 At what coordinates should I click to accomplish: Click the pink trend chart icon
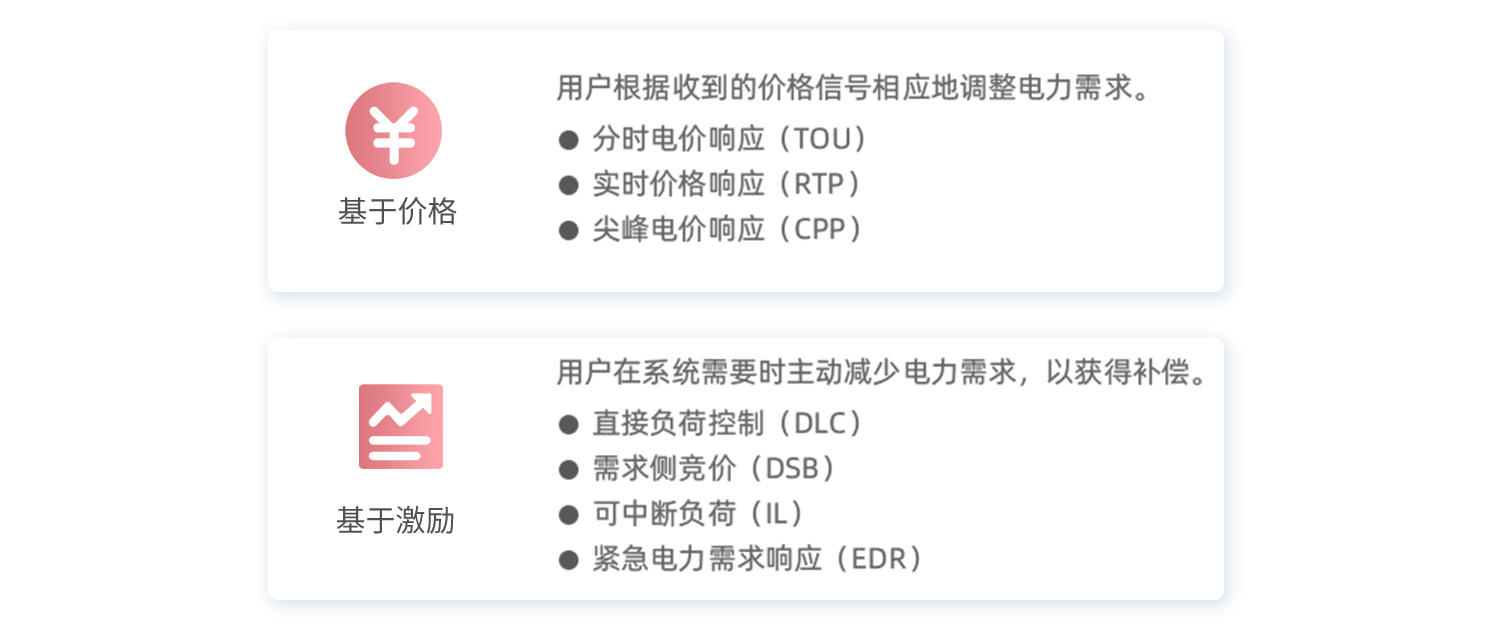[400, 426]
